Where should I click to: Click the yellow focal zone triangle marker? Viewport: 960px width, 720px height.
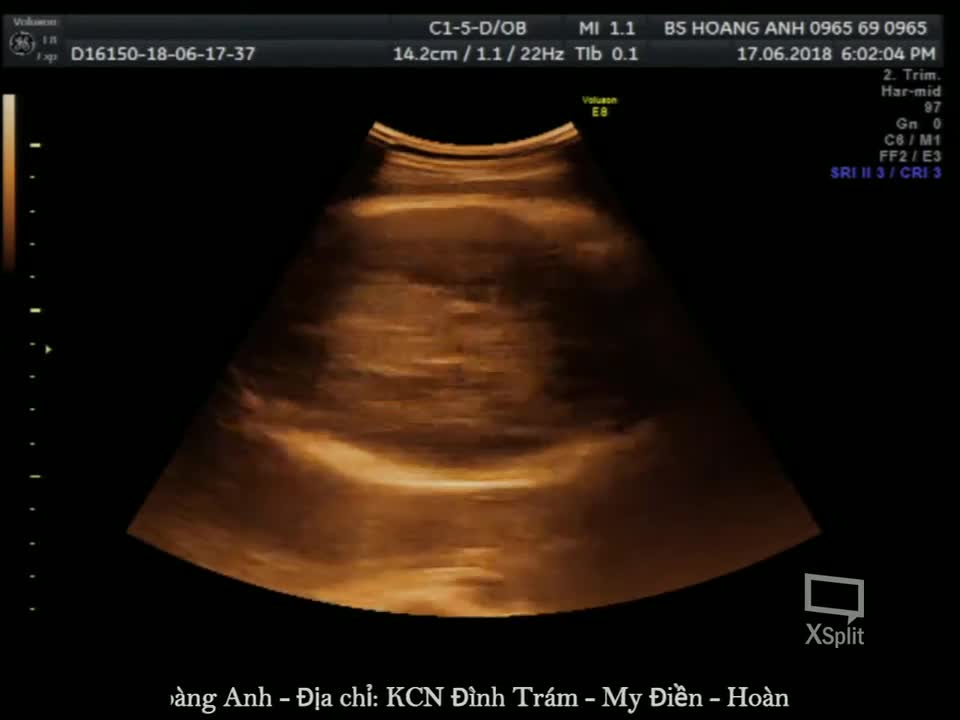point(48,350)
